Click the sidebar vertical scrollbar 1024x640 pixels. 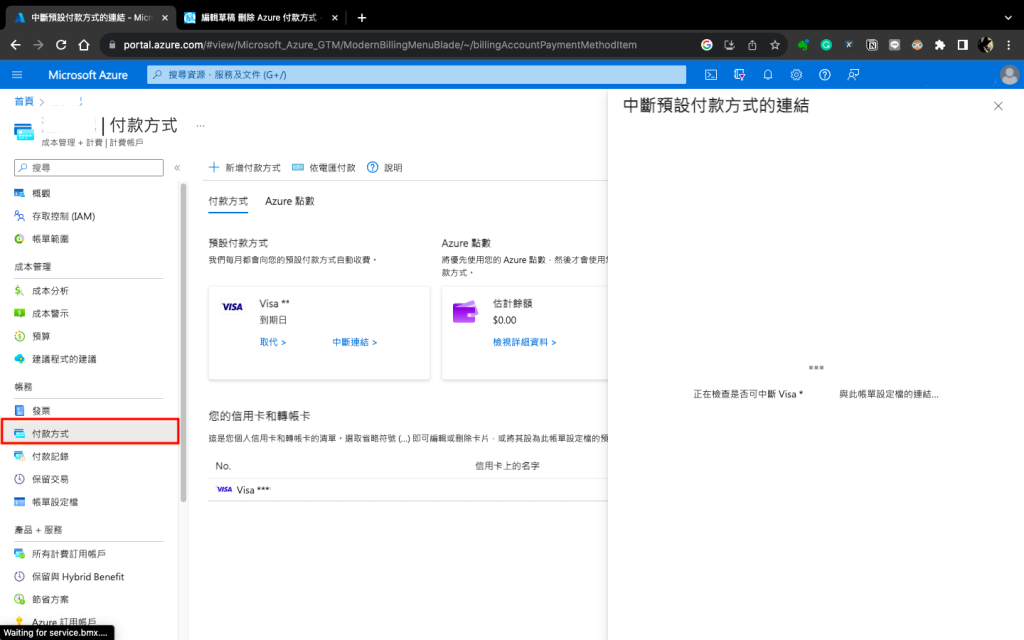(184, 343)
